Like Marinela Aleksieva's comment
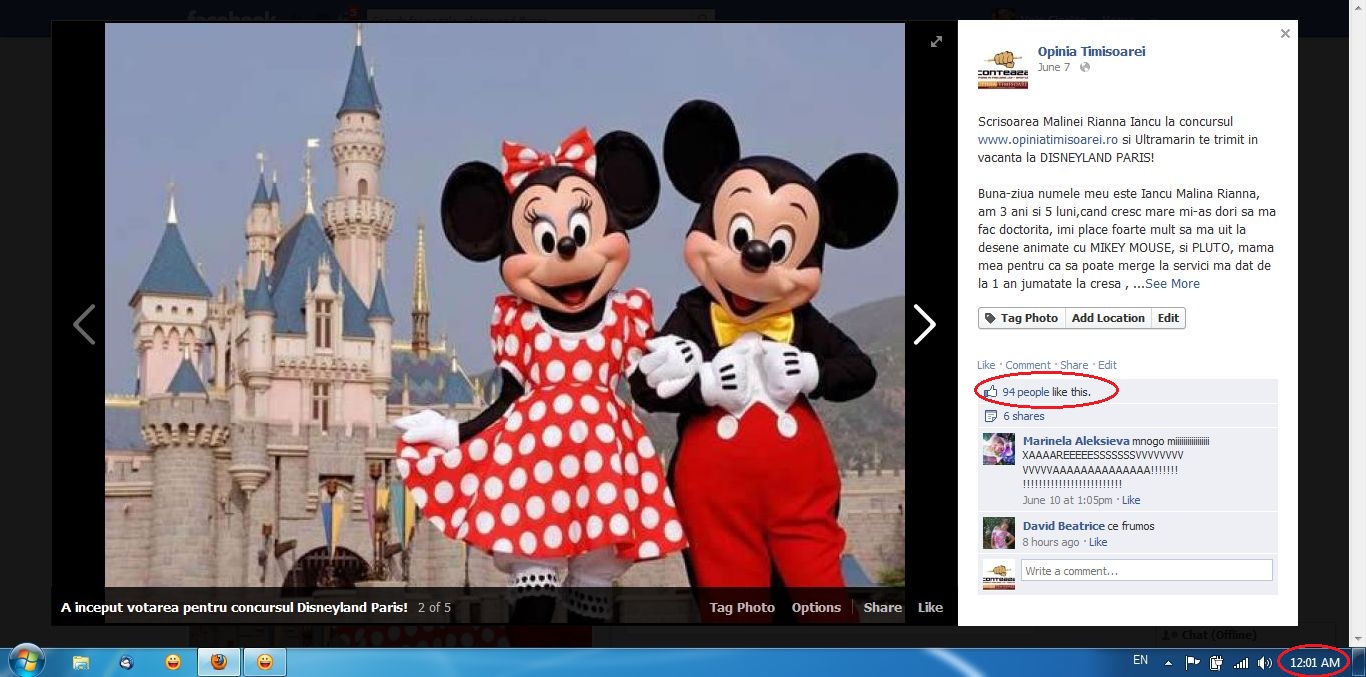 coord(1131,500)
